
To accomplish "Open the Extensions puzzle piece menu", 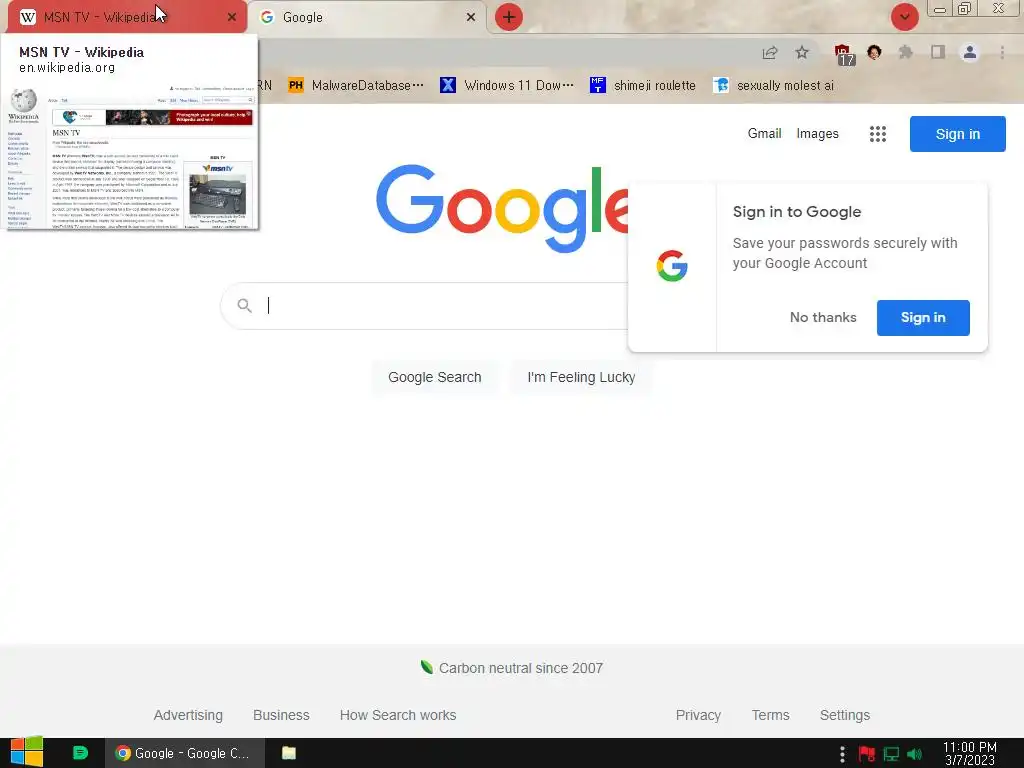I will pos(906,52).
